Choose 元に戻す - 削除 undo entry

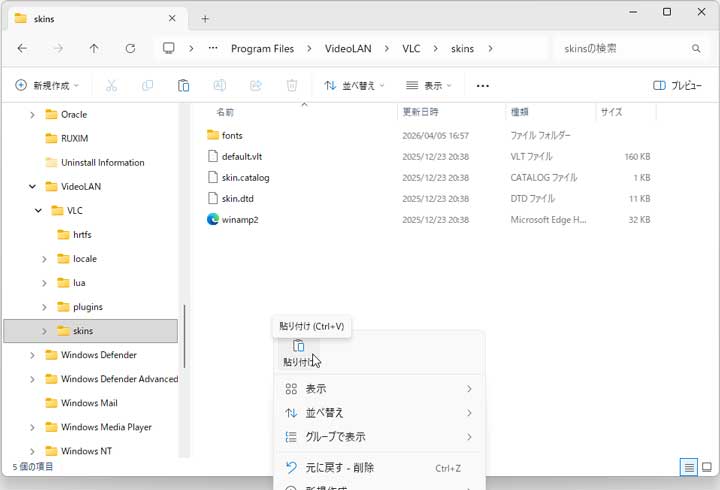(x=379, y=468)
